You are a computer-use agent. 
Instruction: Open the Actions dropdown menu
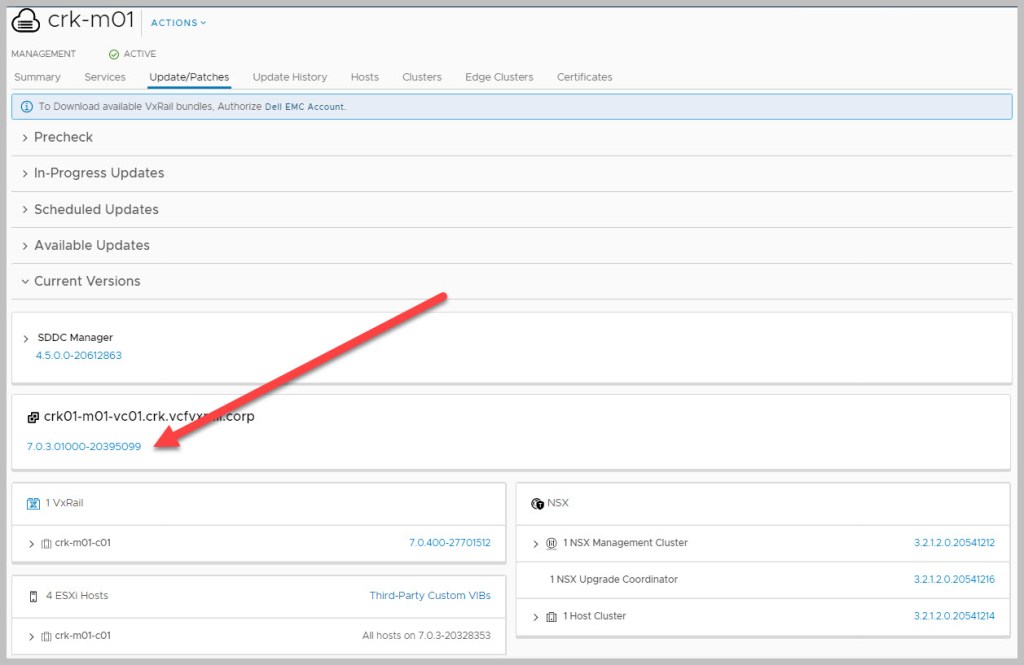pos(178,23)
